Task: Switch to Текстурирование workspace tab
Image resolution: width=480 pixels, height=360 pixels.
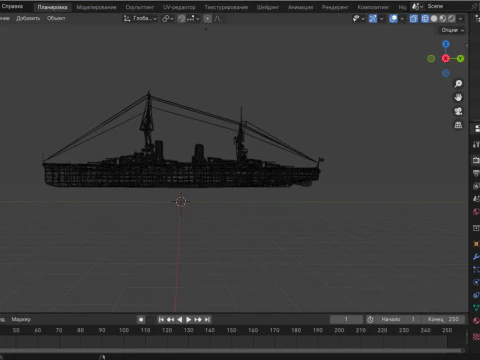Action: (x=226, y=7)
